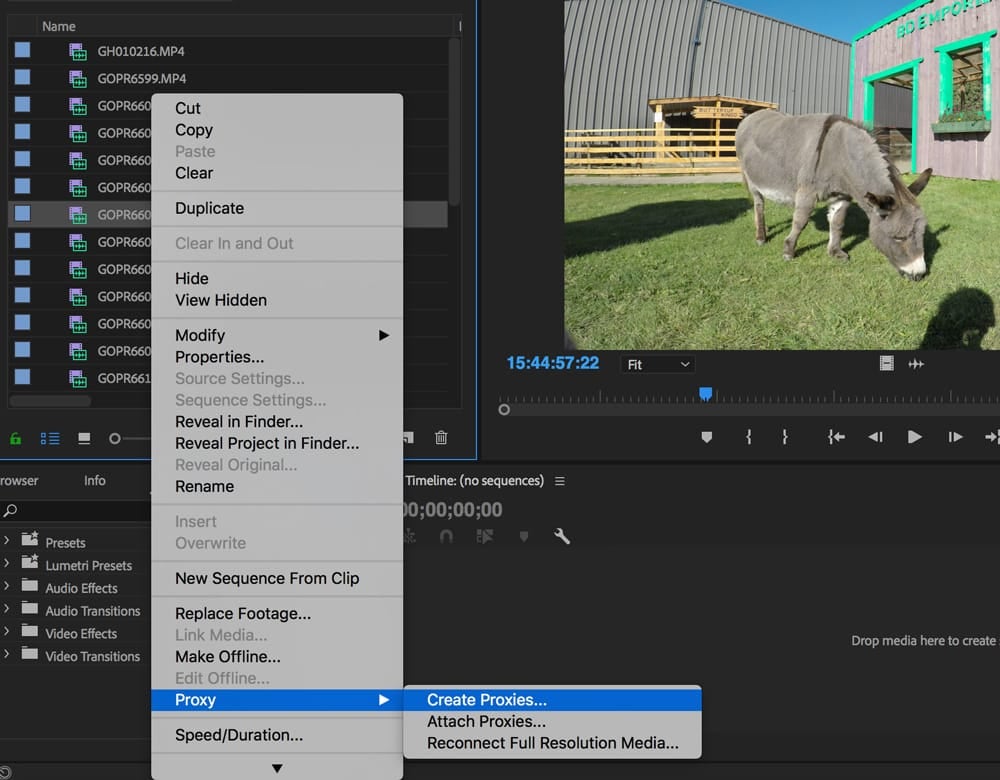Toggle label checkbox for GH010216.MP4

point(22,50)
